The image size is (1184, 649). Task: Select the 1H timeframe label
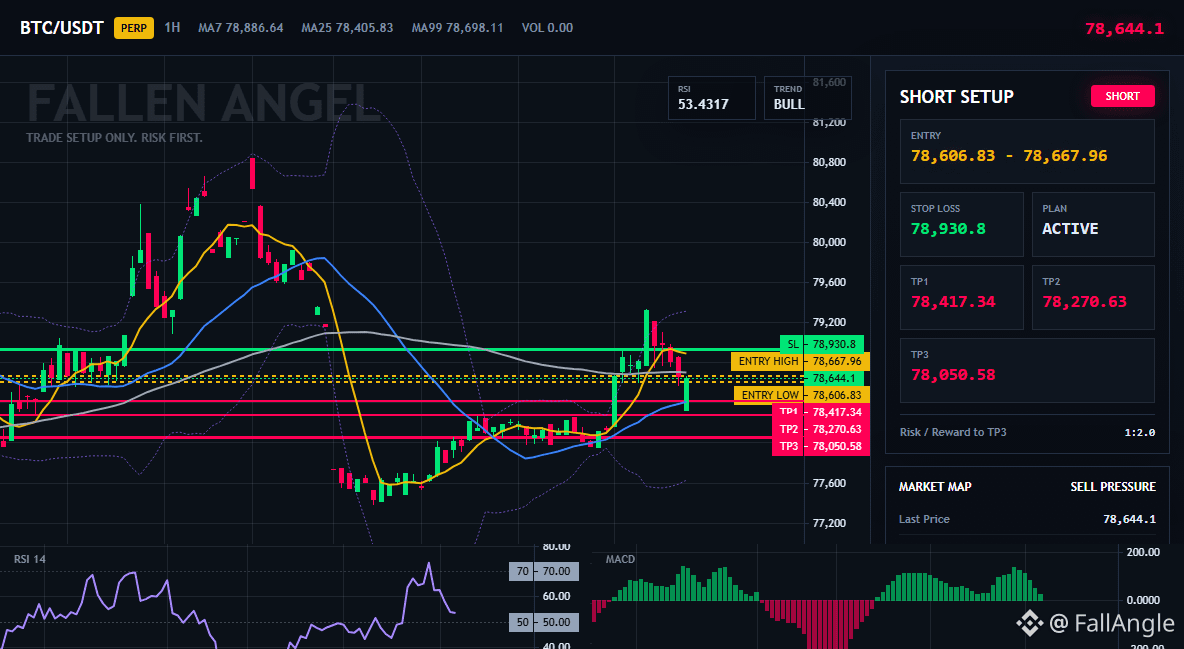point(172,27)
